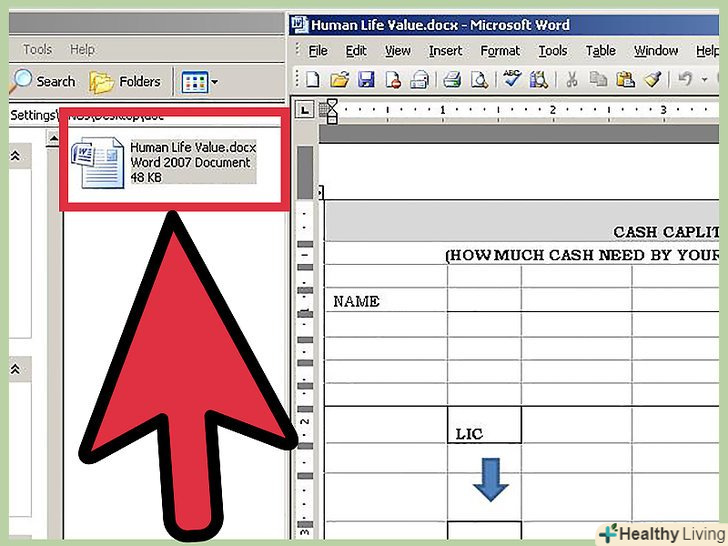Open the Tools menu in Word
Viewport: 728px width, 546px height.
coord(552,51)
